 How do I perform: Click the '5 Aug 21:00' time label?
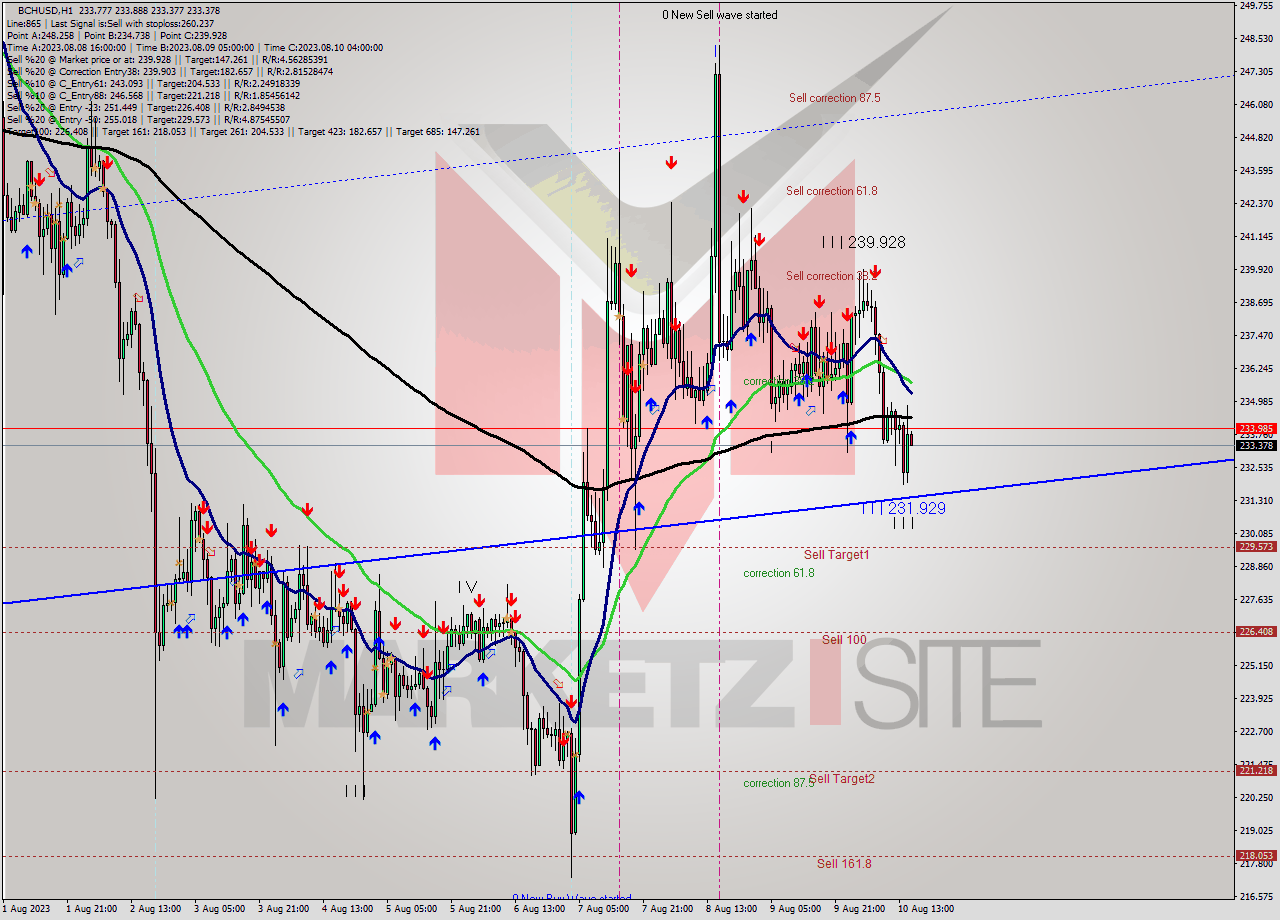coord(475,909)
